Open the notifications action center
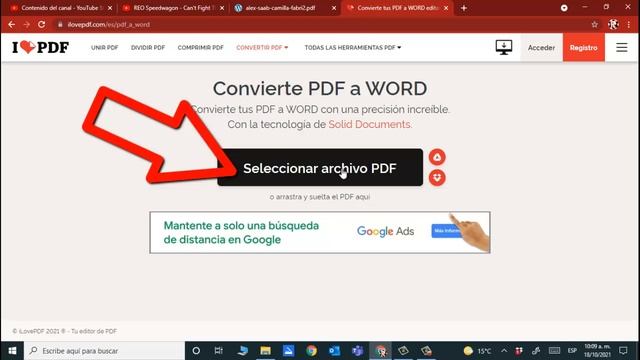 click(x=623, y=351)
